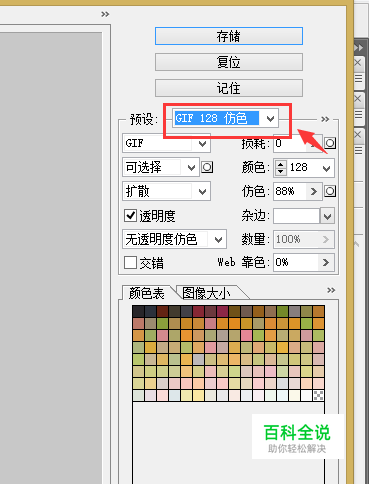
Task: Click the 杂边 matte color field
Action: [297, 216]
